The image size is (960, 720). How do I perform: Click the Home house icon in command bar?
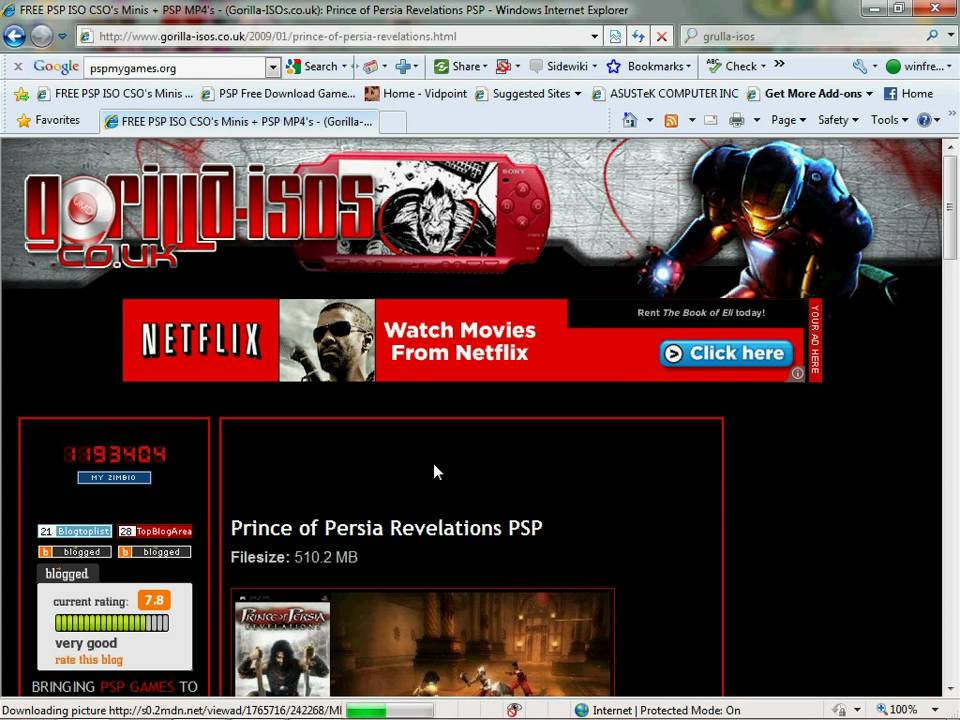pos(629,120)
